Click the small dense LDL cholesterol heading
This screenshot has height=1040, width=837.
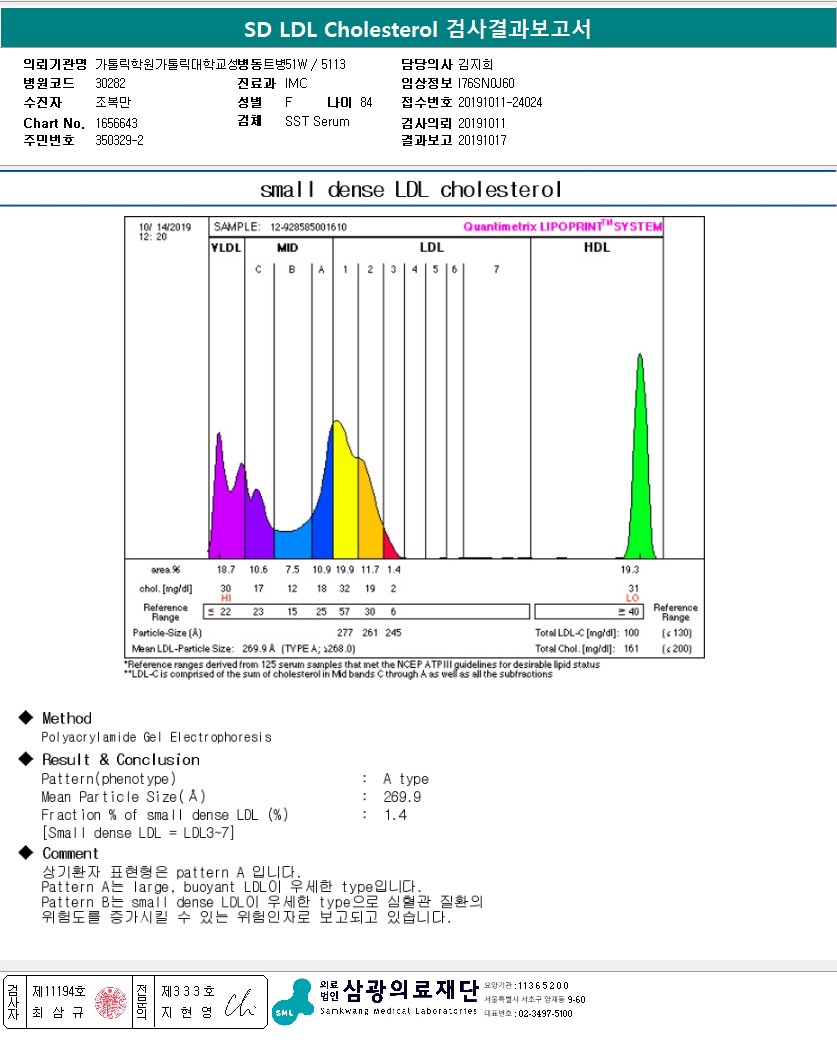tap(410, 189)
